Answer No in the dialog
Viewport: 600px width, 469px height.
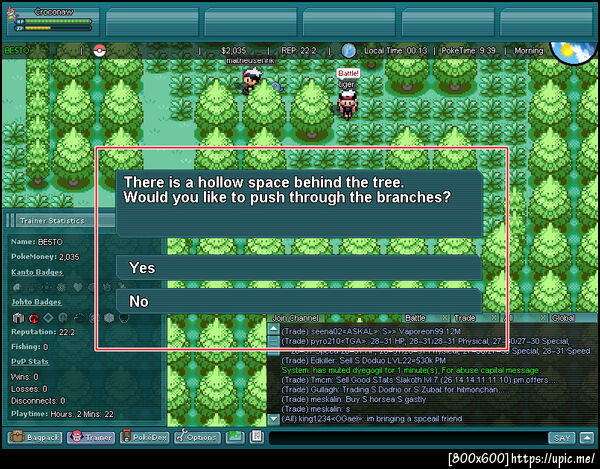[x=299, y=301]
